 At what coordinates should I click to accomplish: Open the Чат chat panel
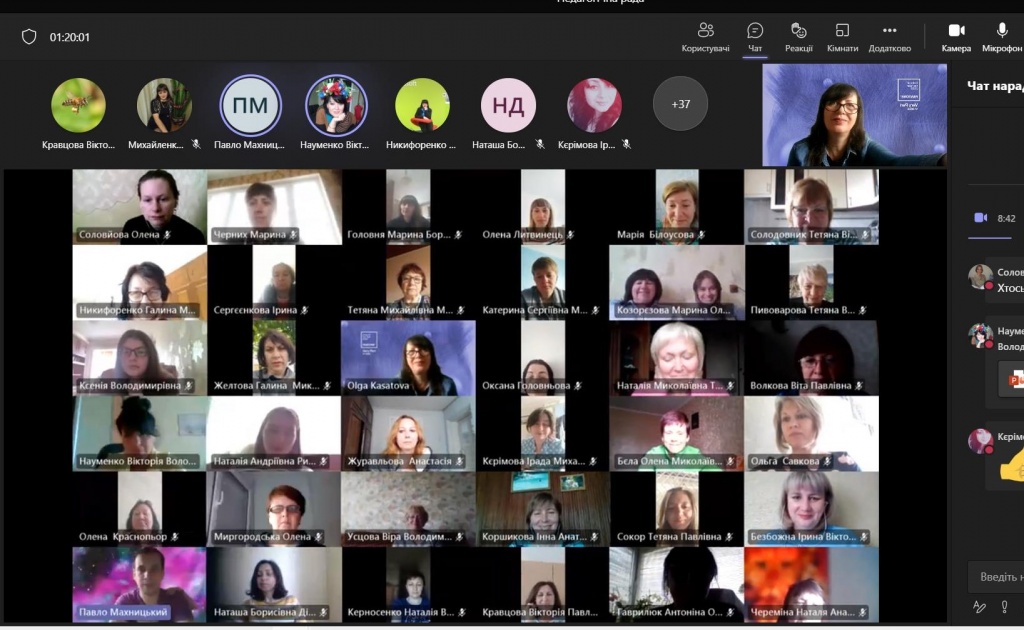tap(755, 37)
